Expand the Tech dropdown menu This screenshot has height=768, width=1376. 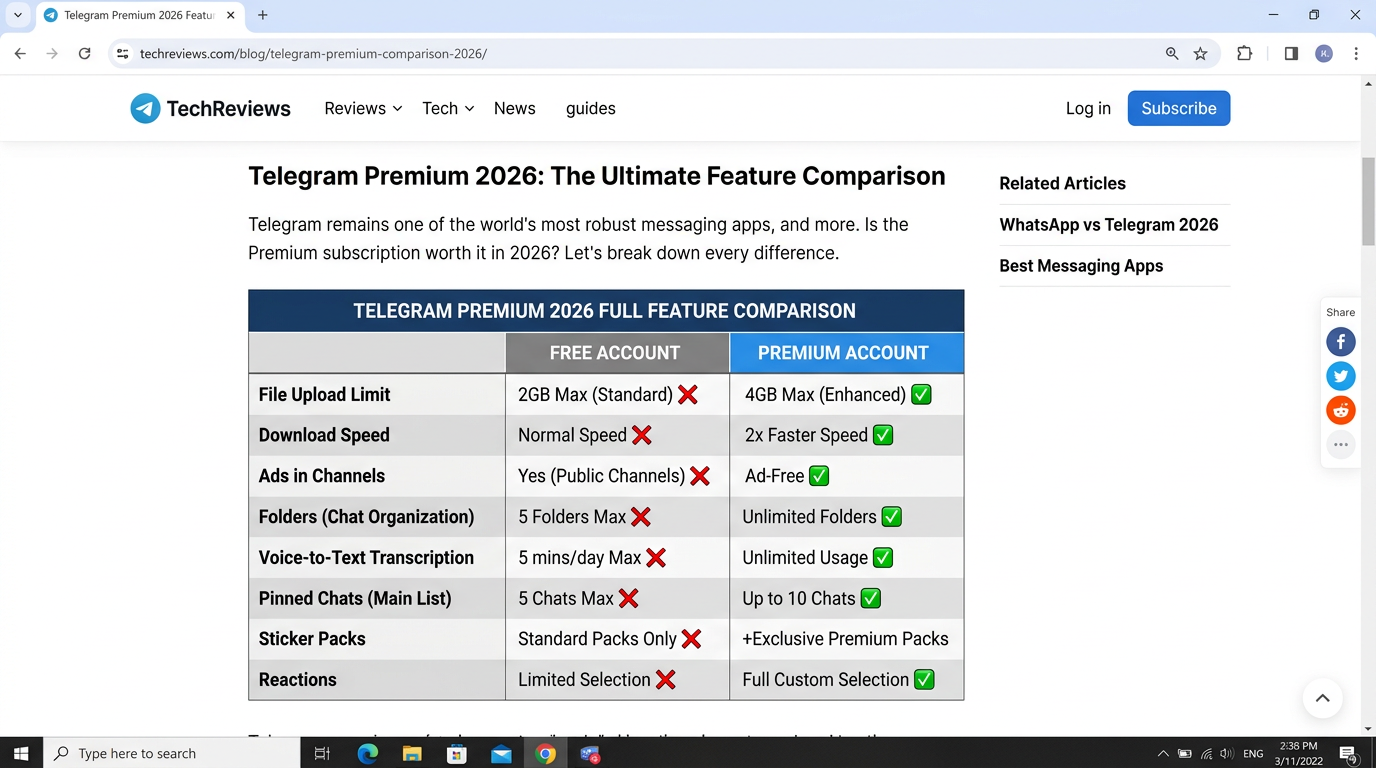coord(446,108)
